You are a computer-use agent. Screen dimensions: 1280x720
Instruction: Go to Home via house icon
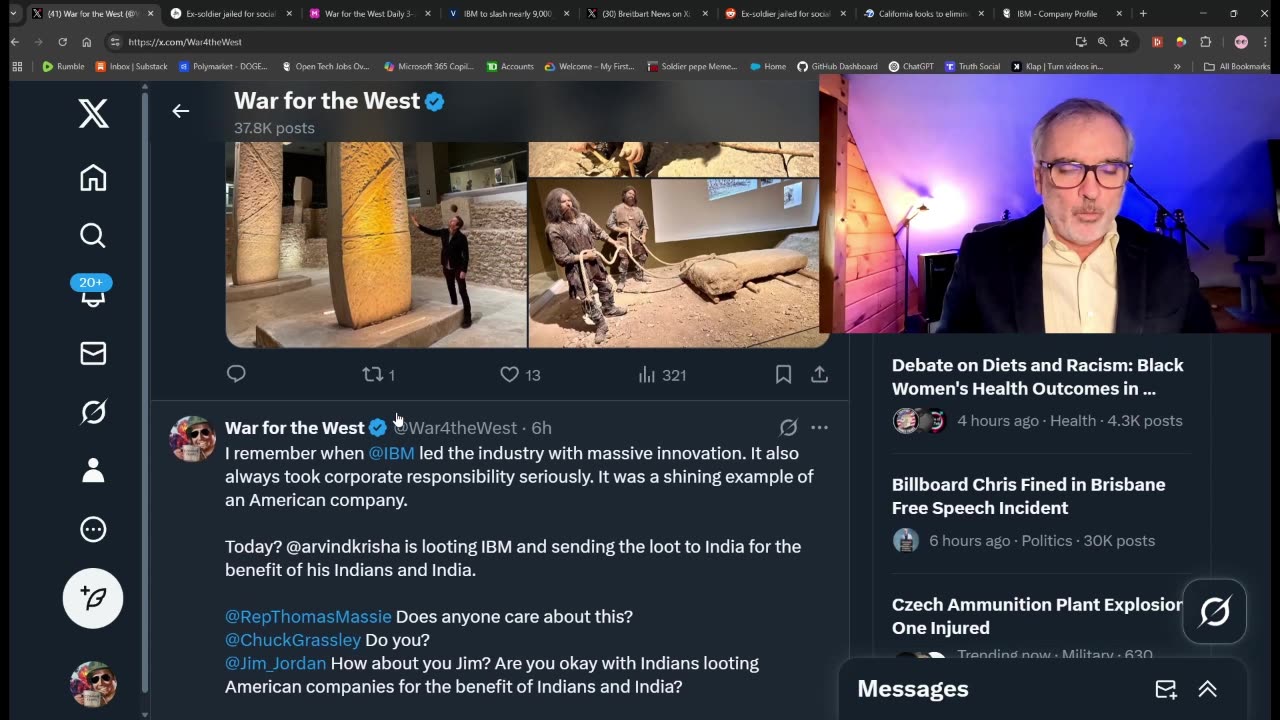93,178
